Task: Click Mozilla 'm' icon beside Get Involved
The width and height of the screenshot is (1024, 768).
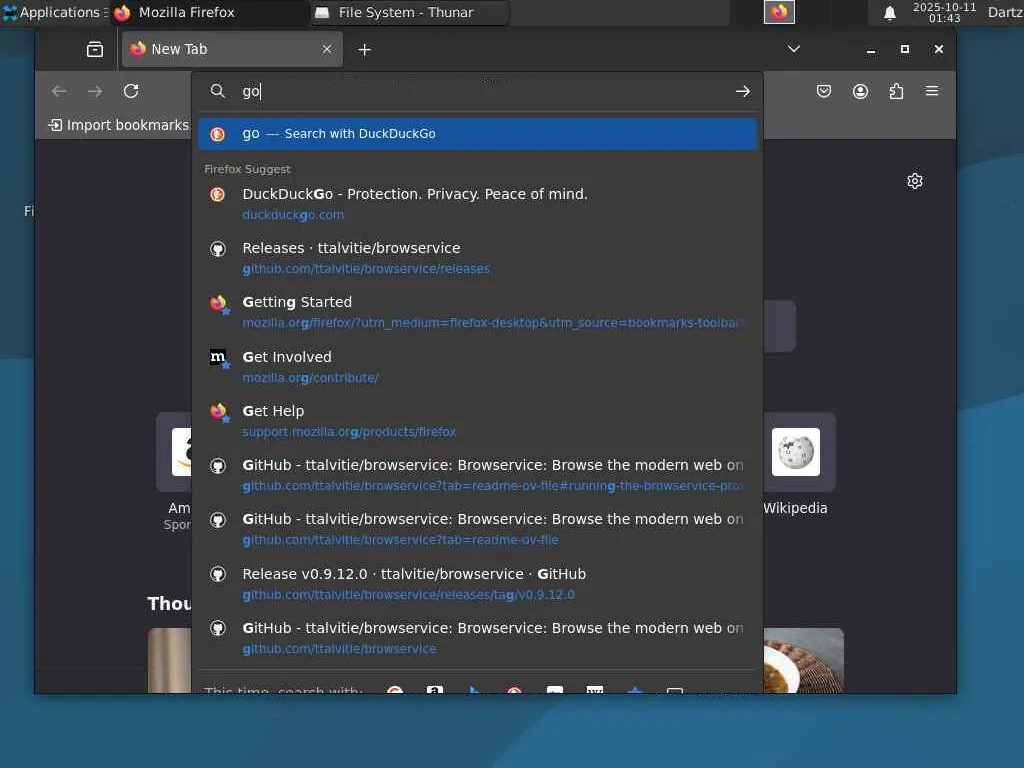Action: click(x=219, y=357)
